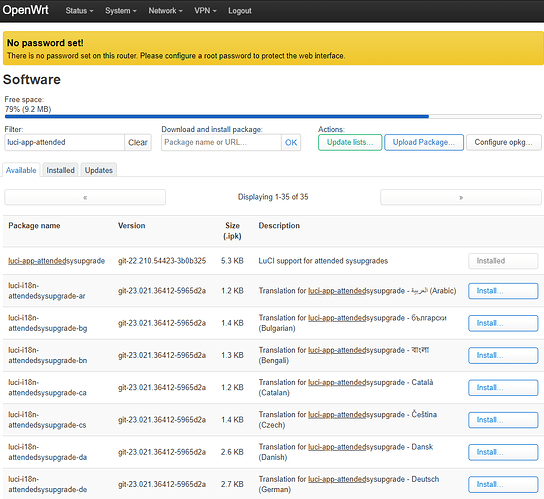Open Configure opkg settings
Screen dimensions: 544x499
pos(503,142)
